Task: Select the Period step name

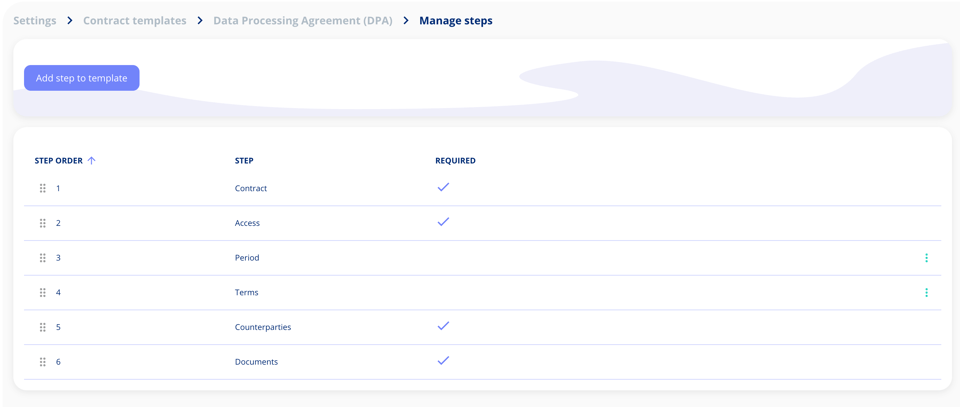Action: [247, 258]
